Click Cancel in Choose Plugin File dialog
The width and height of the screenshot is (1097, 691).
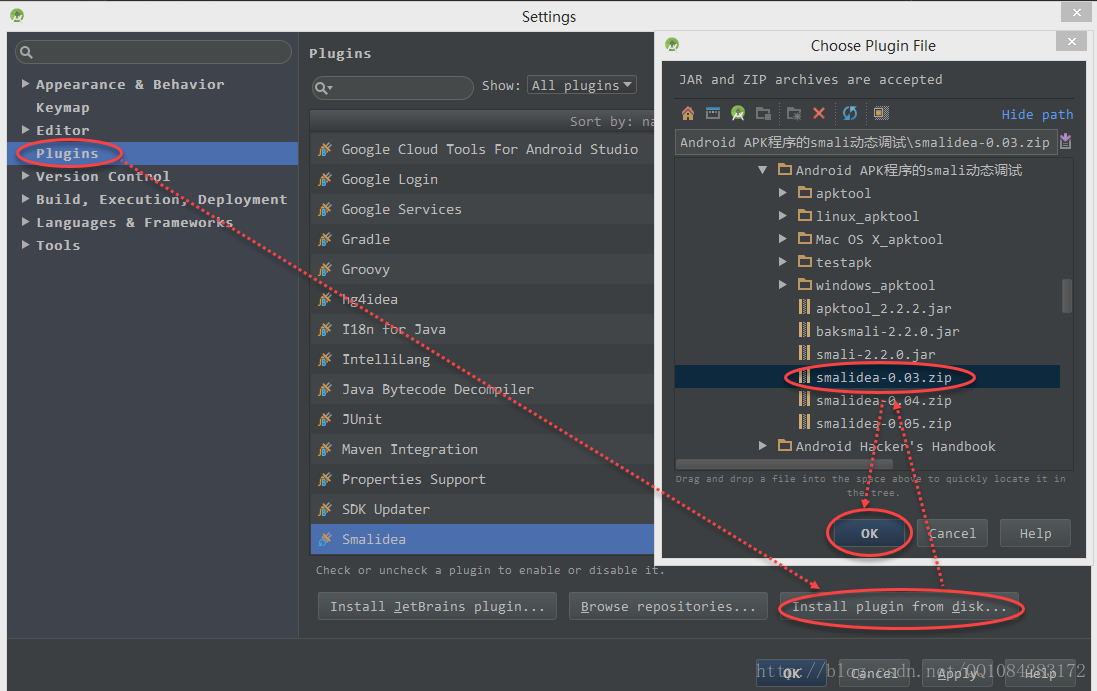(x=951, y=533)
